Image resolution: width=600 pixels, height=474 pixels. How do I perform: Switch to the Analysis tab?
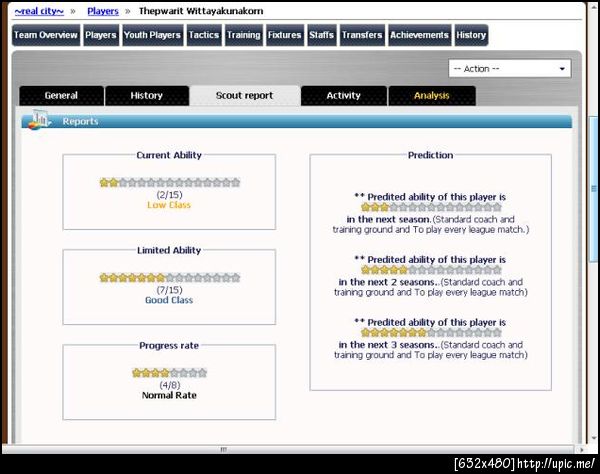[x=432, y=96]
